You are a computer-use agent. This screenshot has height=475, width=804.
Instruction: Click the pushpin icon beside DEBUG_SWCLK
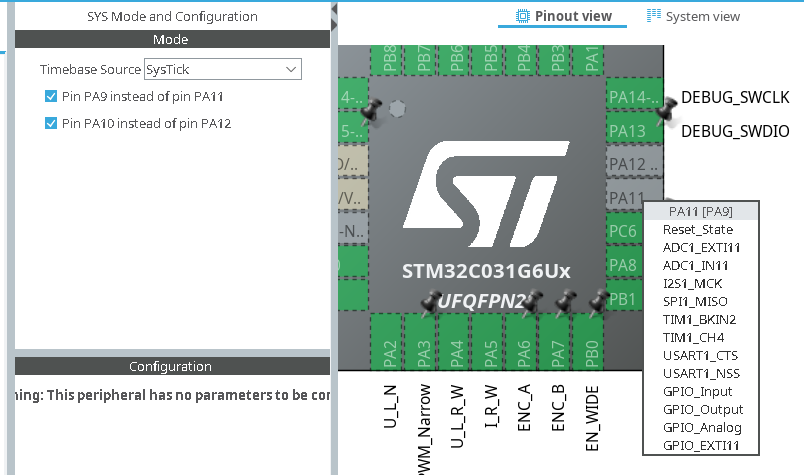668,109
